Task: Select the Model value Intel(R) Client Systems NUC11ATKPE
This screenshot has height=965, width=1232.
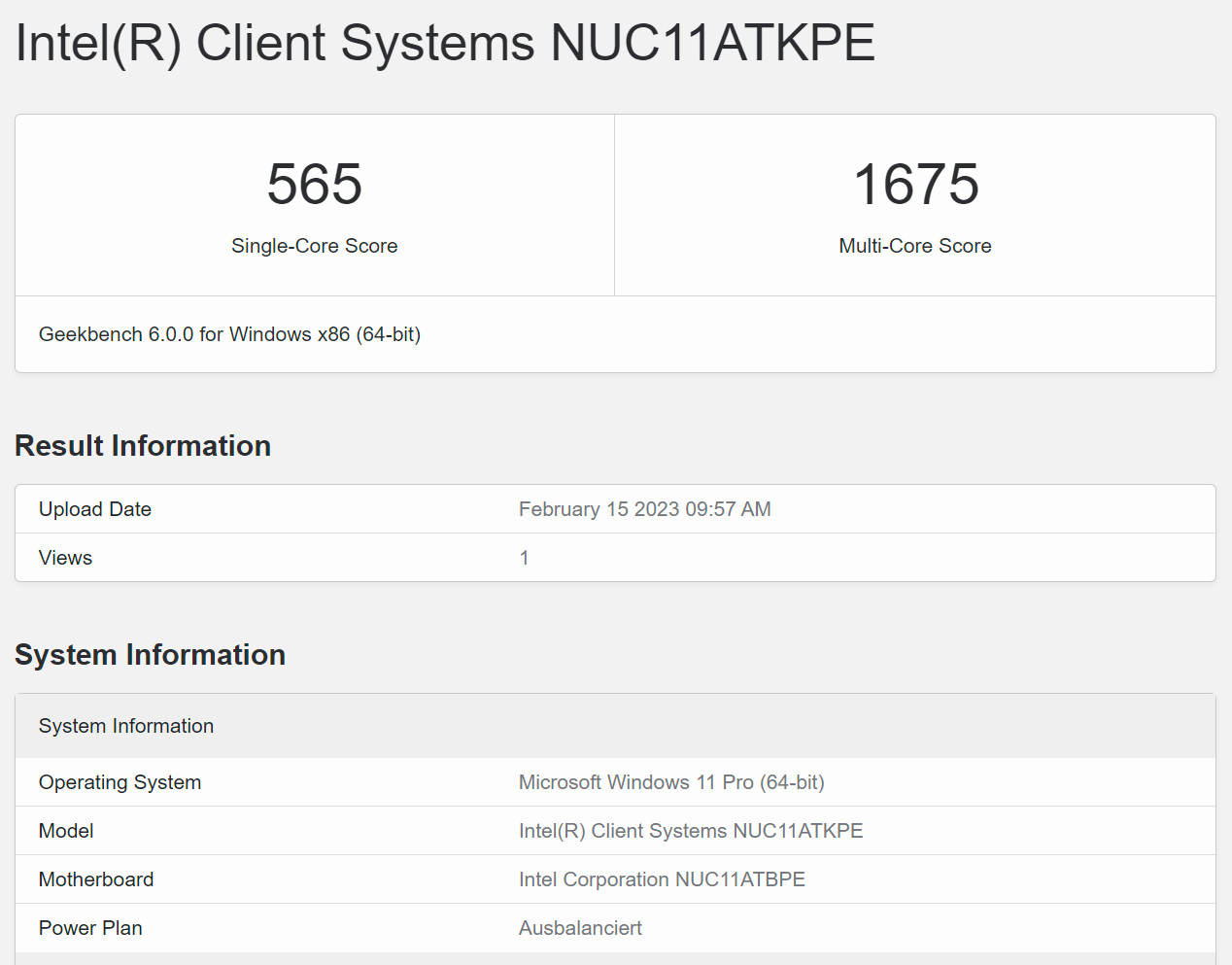Action: click(691, 831)
